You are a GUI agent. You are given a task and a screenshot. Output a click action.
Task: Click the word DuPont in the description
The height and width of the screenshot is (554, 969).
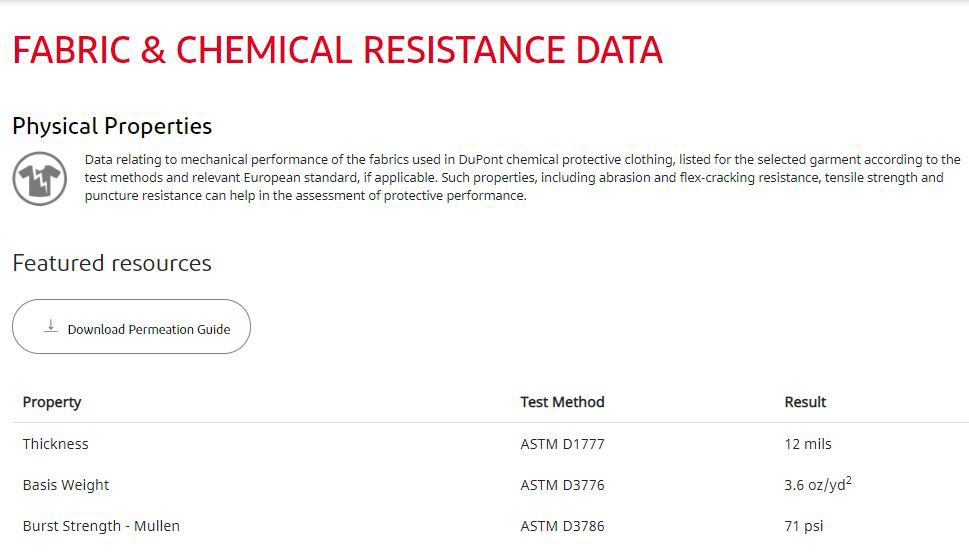tap(485, 160)
